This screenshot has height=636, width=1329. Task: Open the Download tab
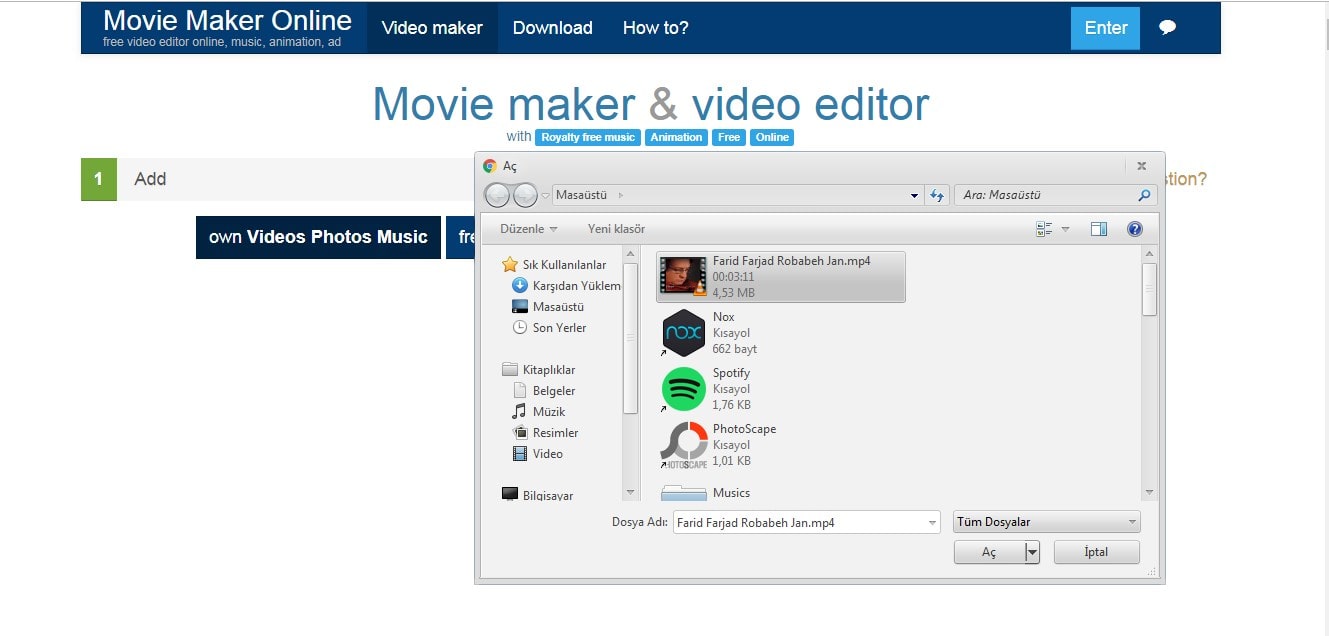(552, 28)
